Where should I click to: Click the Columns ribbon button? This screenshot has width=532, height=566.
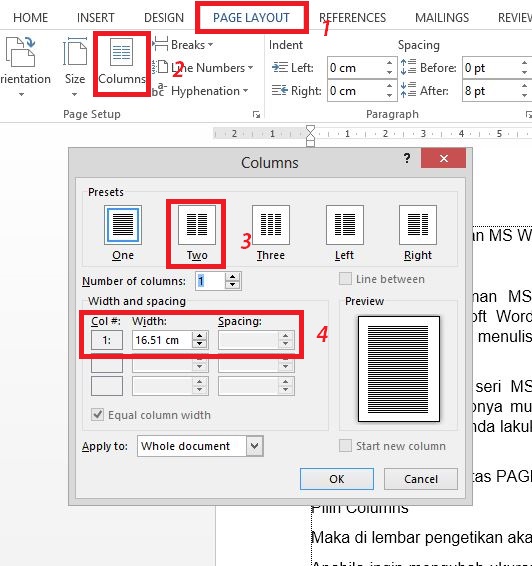[122, 64]
